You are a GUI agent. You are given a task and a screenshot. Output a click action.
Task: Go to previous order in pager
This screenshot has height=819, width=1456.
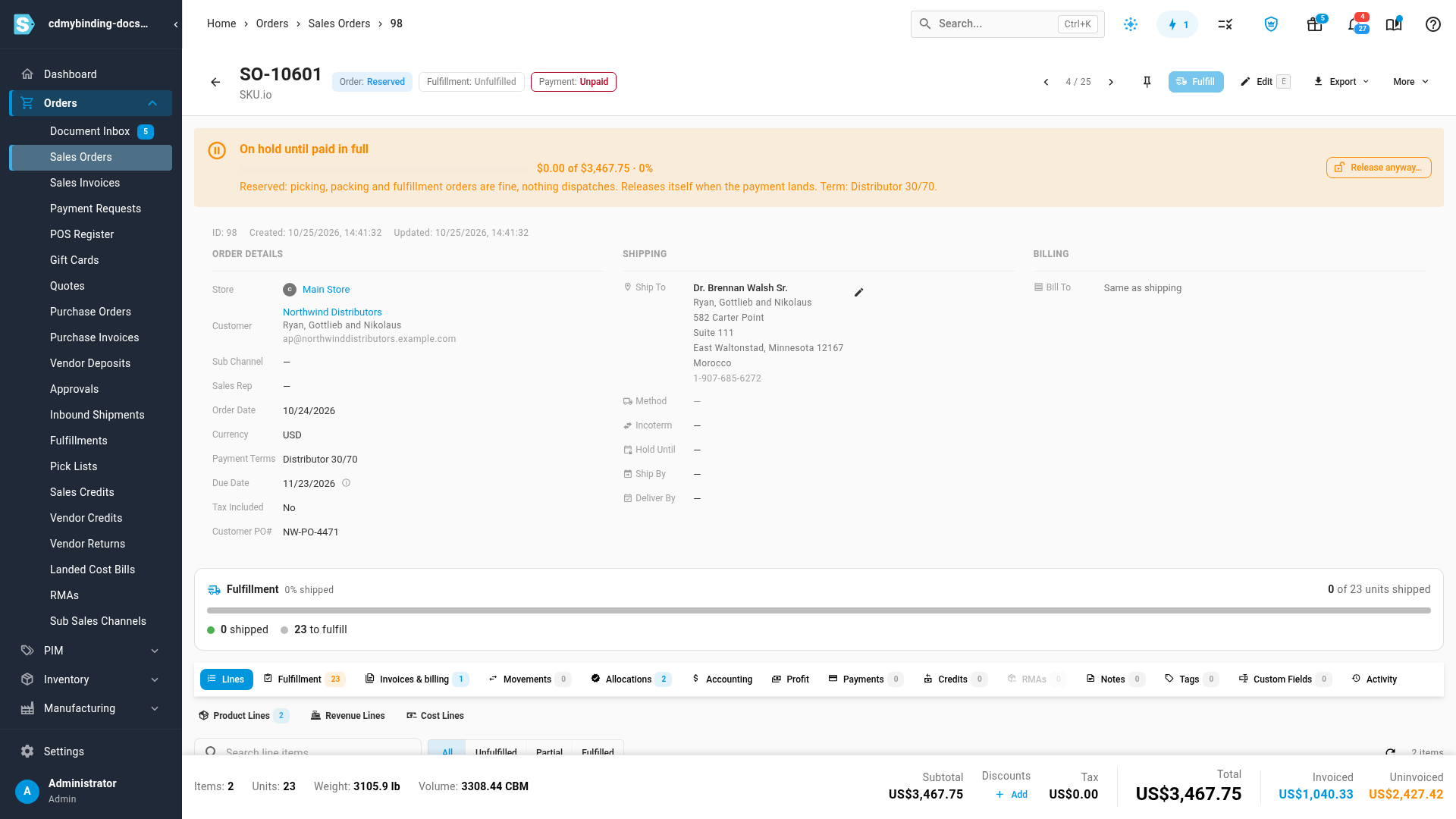coord(1046,82)
